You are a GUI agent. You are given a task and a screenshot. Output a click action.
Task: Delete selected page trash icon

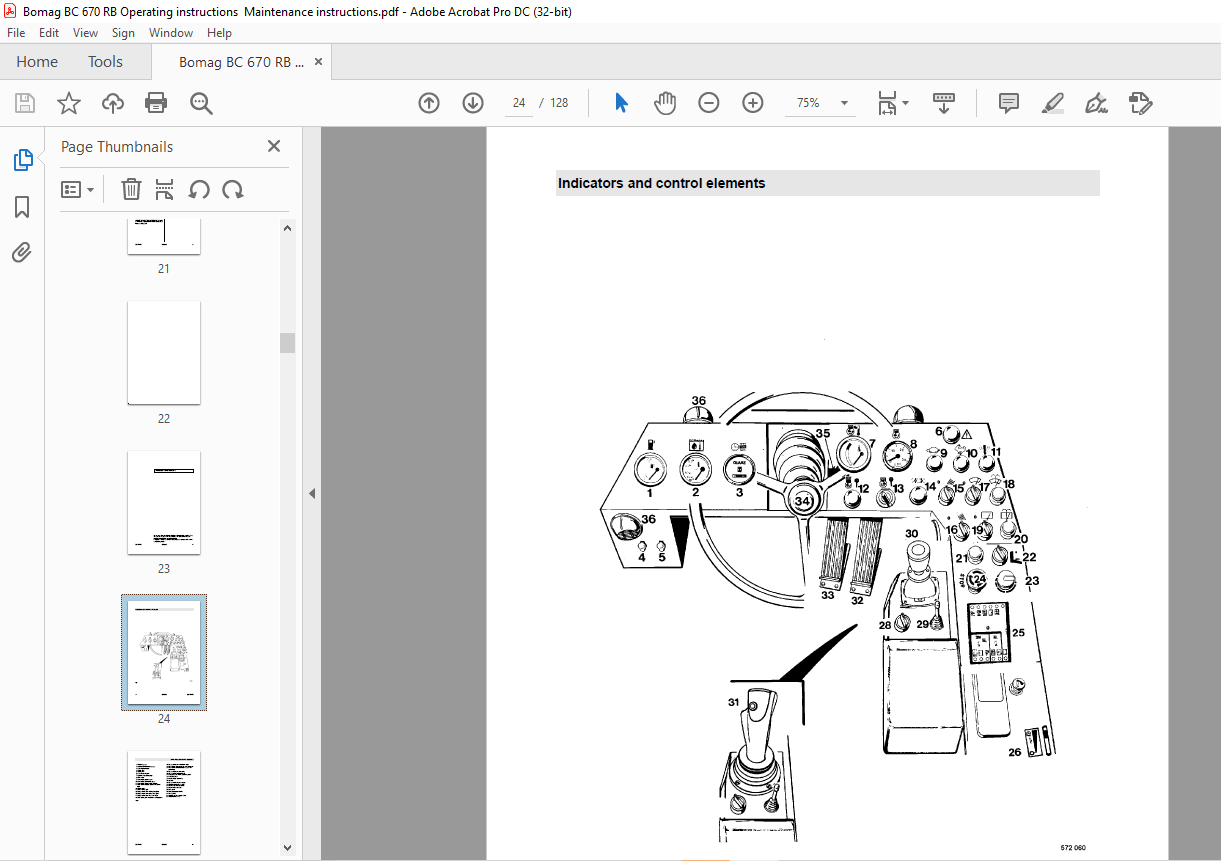pos(131,189)
